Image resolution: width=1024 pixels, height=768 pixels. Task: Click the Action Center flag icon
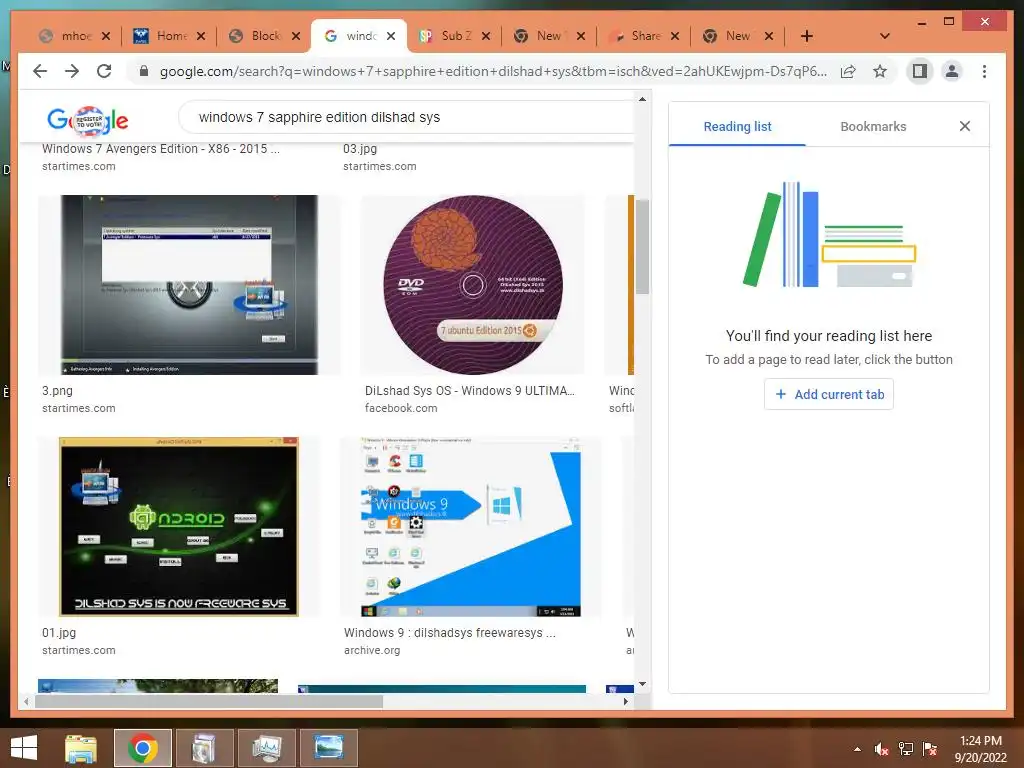930,749
